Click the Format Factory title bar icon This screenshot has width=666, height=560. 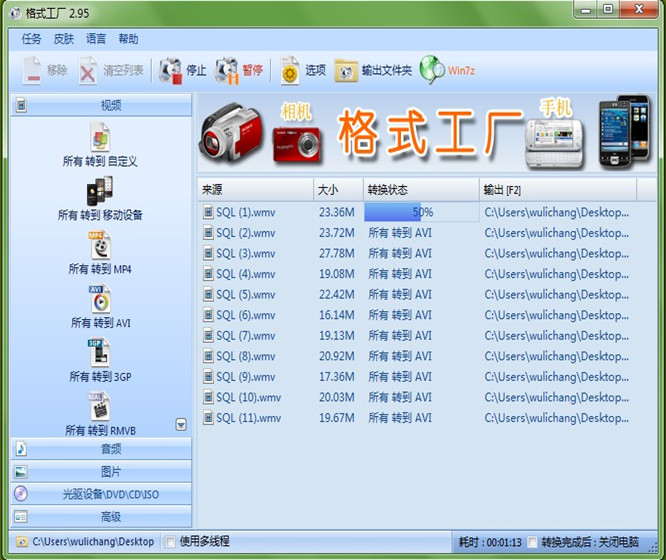(x=15, y=14)
